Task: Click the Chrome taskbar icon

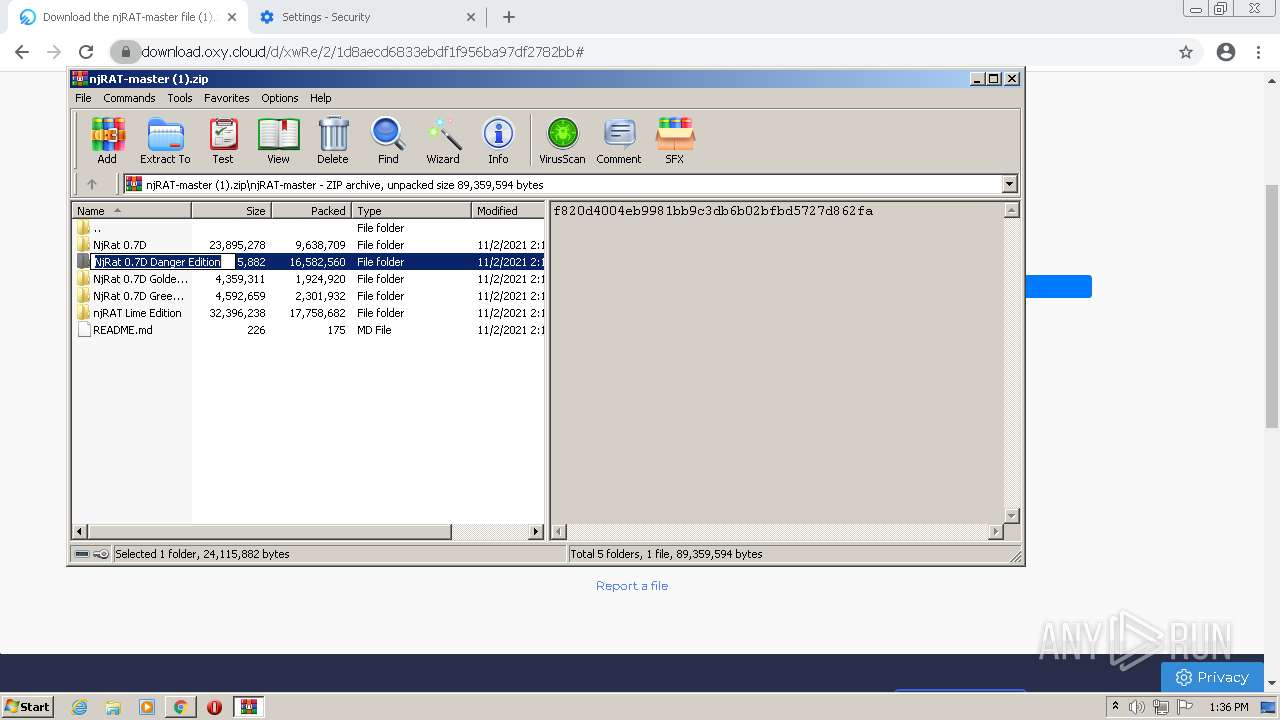Action: pos(180,707)
